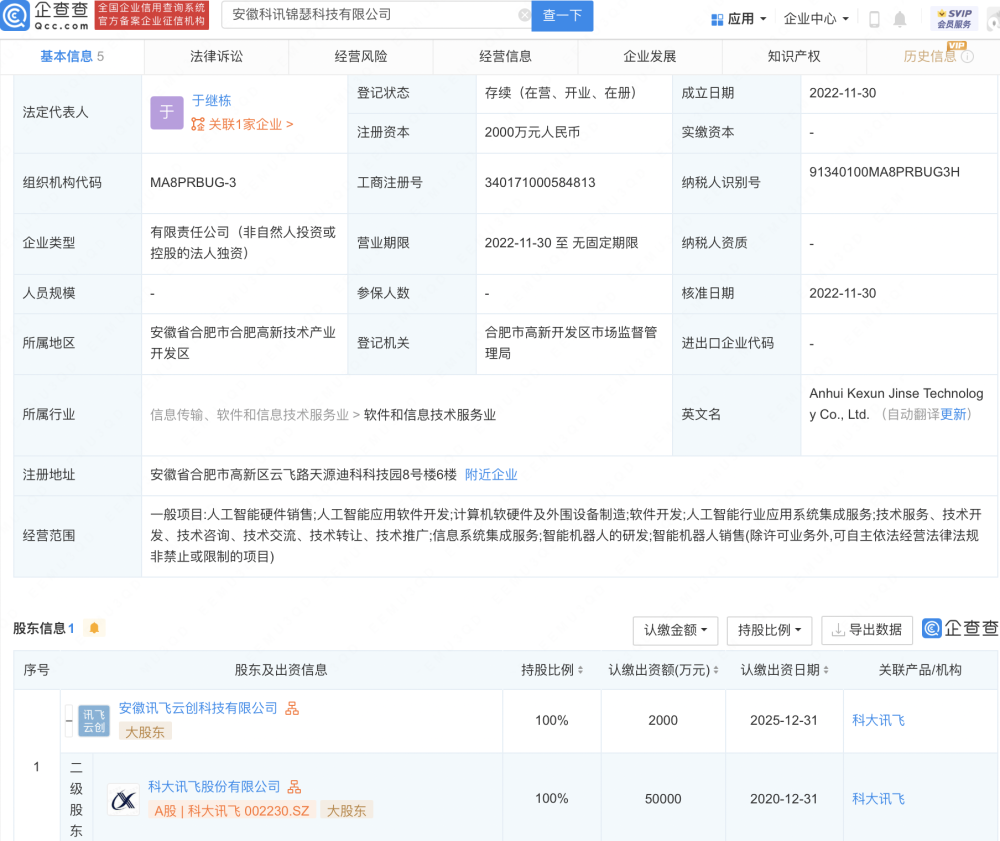Expand the 企业中心 dropdown

coord(816,19)
